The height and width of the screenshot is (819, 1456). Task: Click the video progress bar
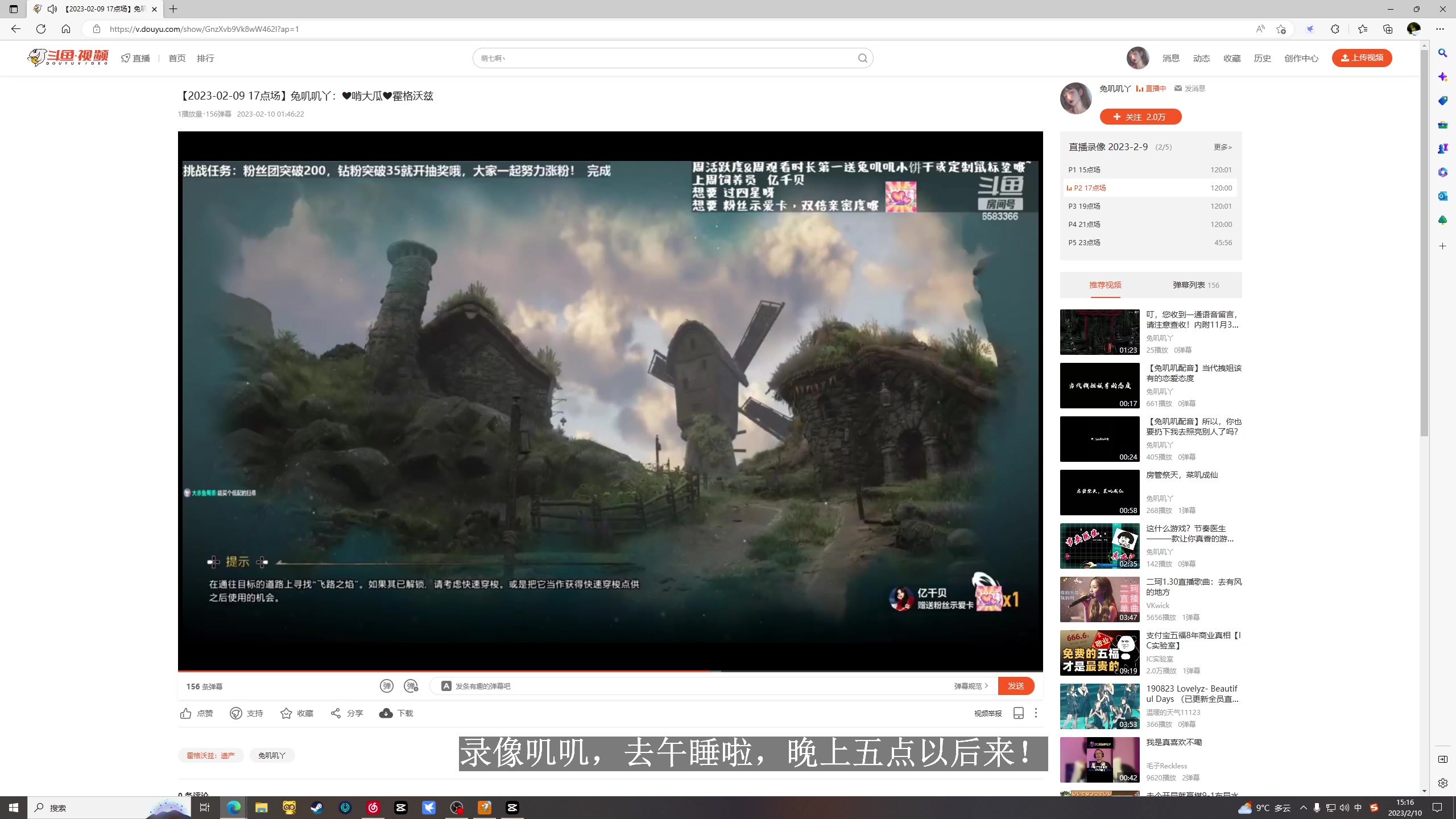[610, 671]
